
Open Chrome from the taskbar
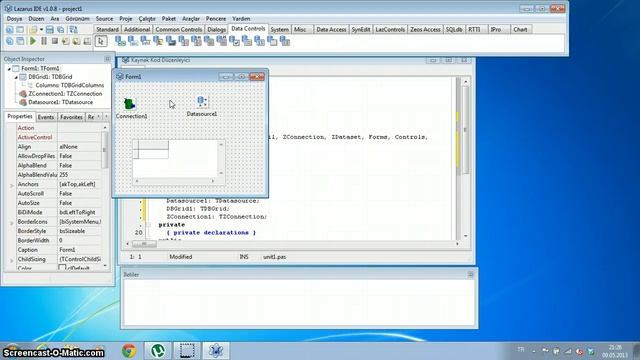(x=129, y=351)
